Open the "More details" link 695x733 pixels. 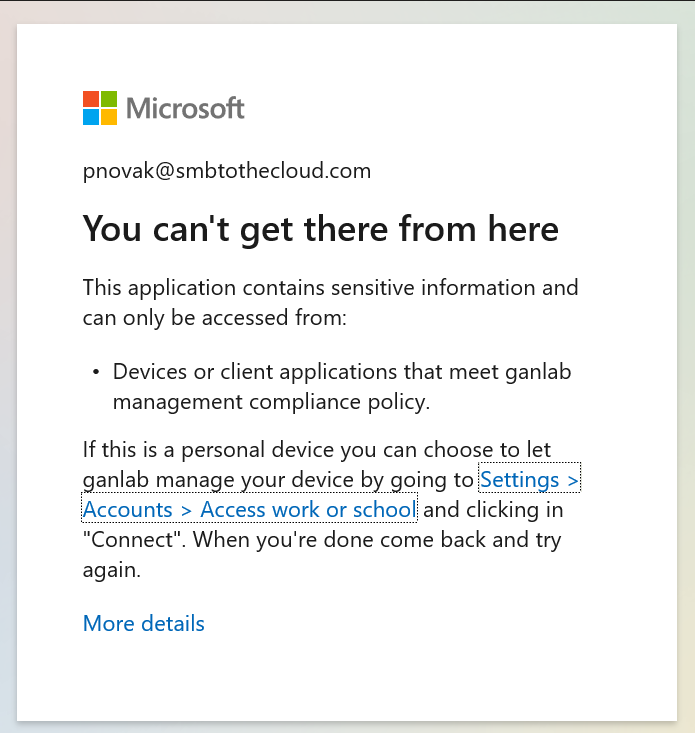144,624
